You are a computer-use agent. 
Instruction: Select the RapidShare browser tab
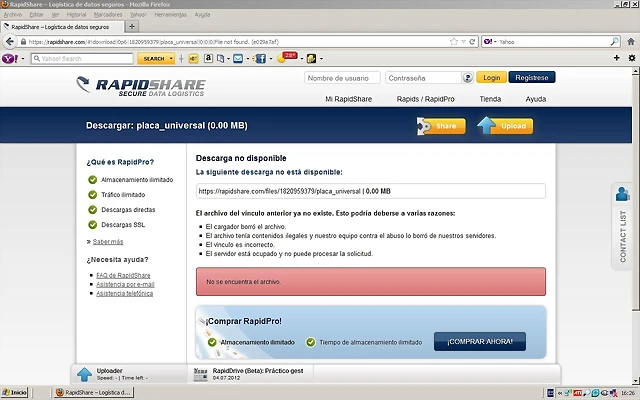pyautogui.click(x=62, y=27)
